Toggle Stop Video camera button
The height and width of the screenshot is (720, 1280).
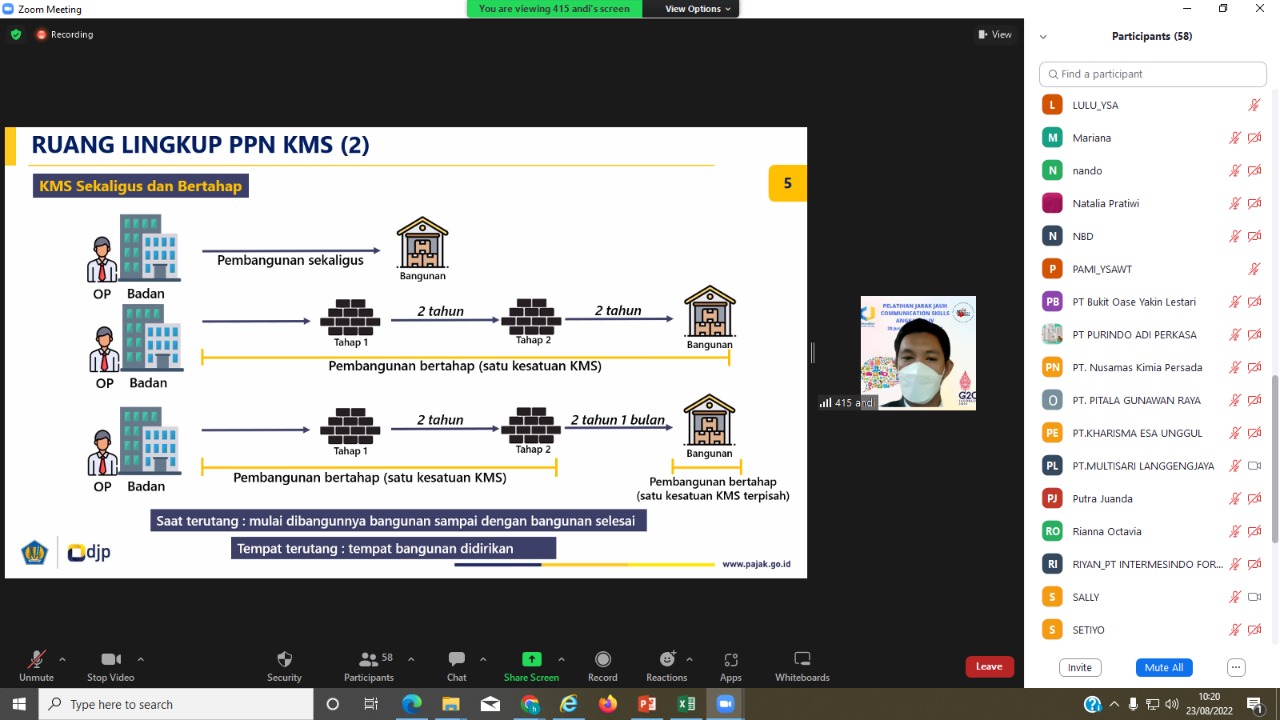(x=111, y=660)
